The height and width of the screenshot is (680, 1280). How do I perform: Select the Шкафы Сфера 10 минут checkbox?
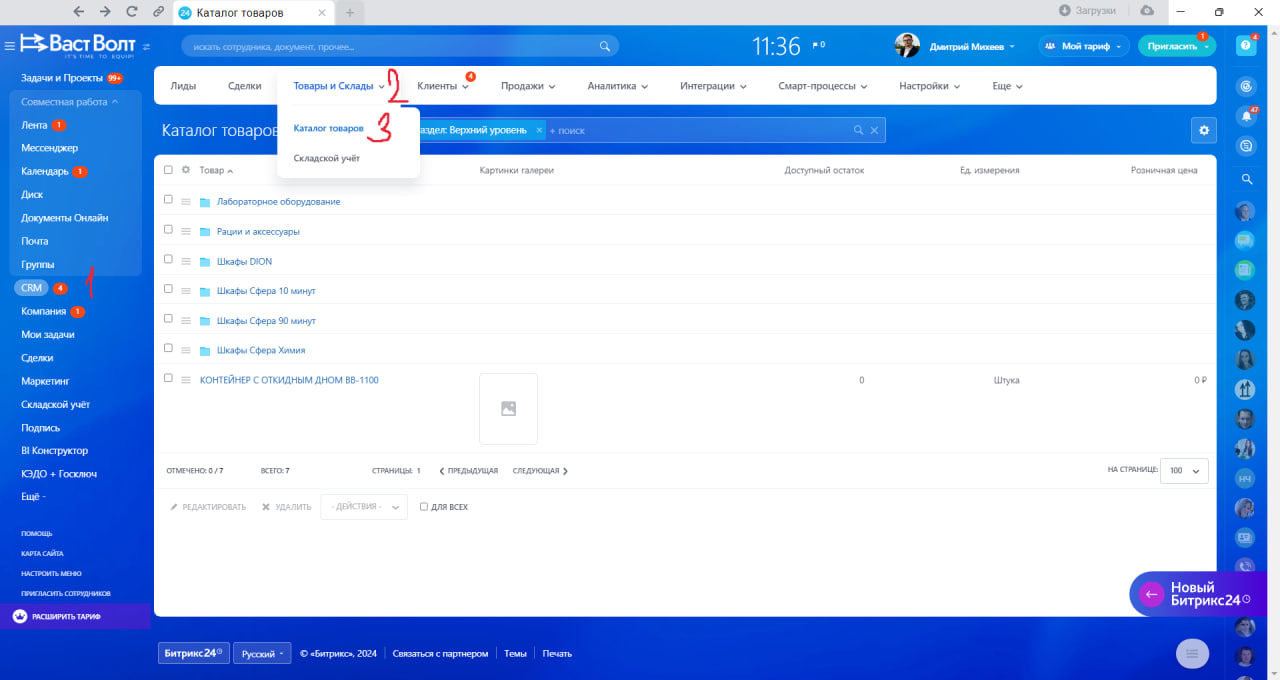coord(168,289)
